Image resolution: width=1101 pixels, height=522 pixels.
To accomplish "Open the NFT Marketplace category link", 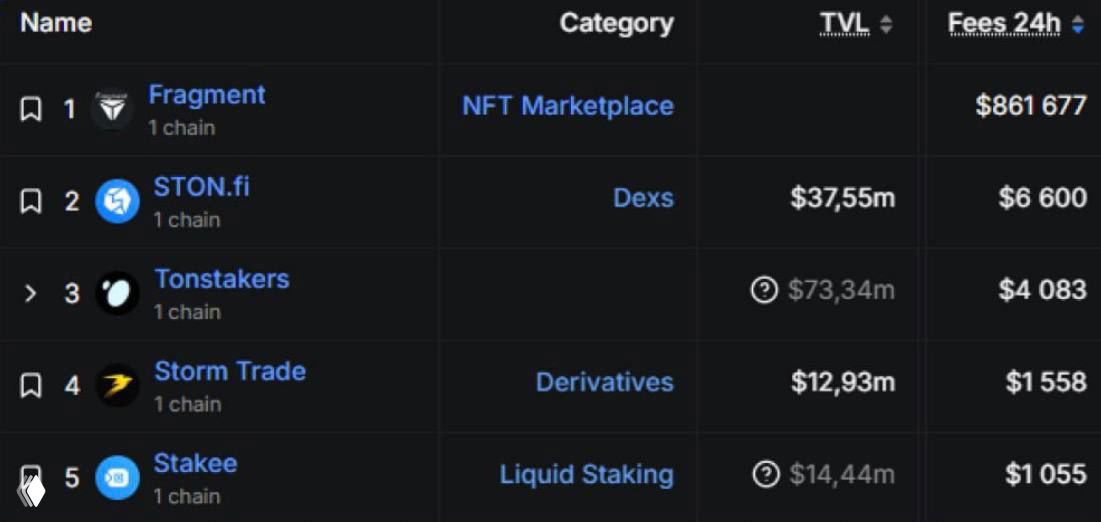I will coord(568,106).
